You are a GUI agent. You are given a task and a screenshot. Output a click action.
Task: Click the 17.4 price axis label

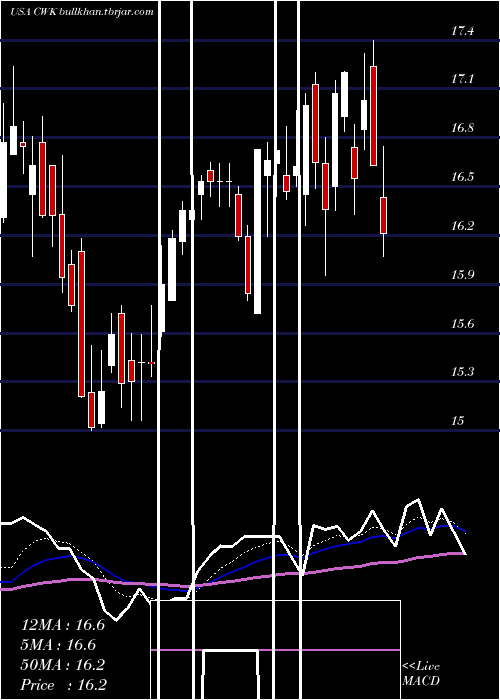click(462, 31)
